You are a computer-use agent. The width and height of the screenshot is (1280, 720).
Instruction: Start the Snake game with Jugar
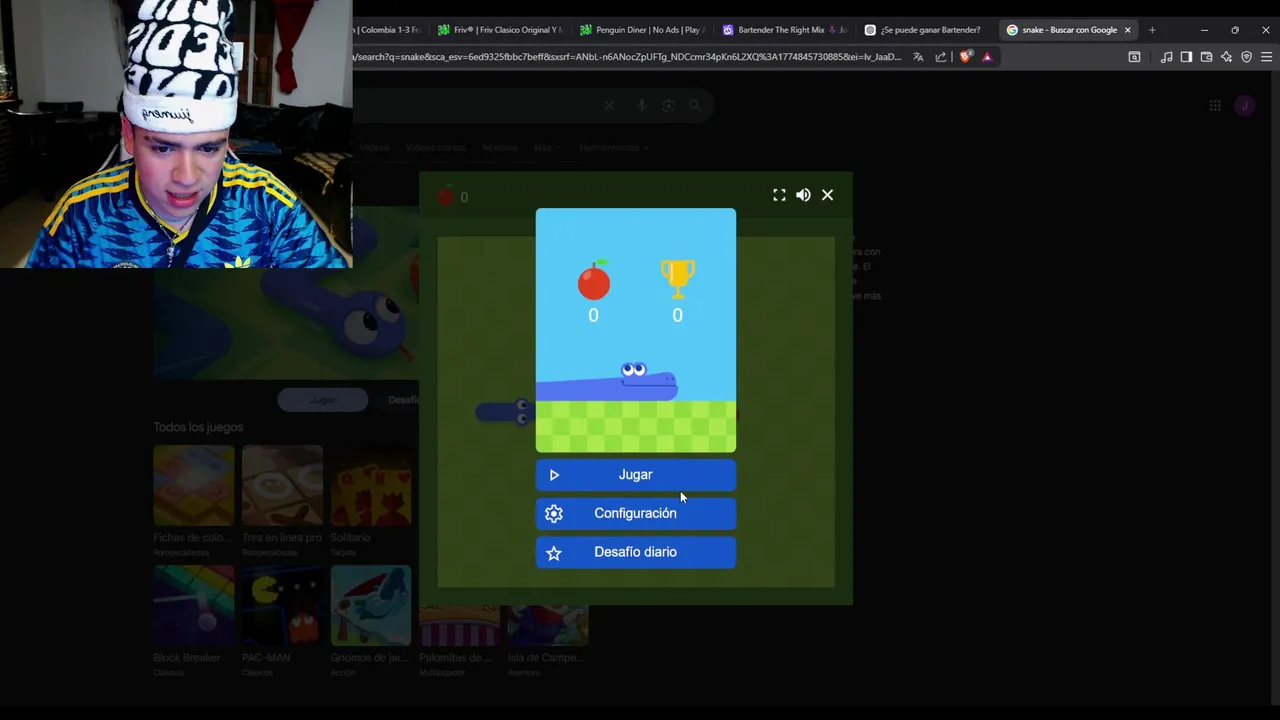635,475
